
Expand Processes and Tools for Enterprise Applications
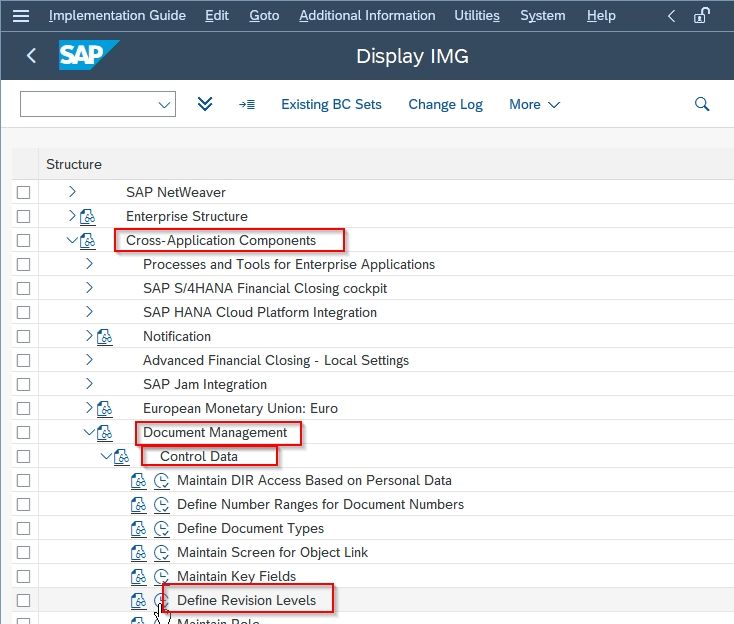tap(89, 264)
